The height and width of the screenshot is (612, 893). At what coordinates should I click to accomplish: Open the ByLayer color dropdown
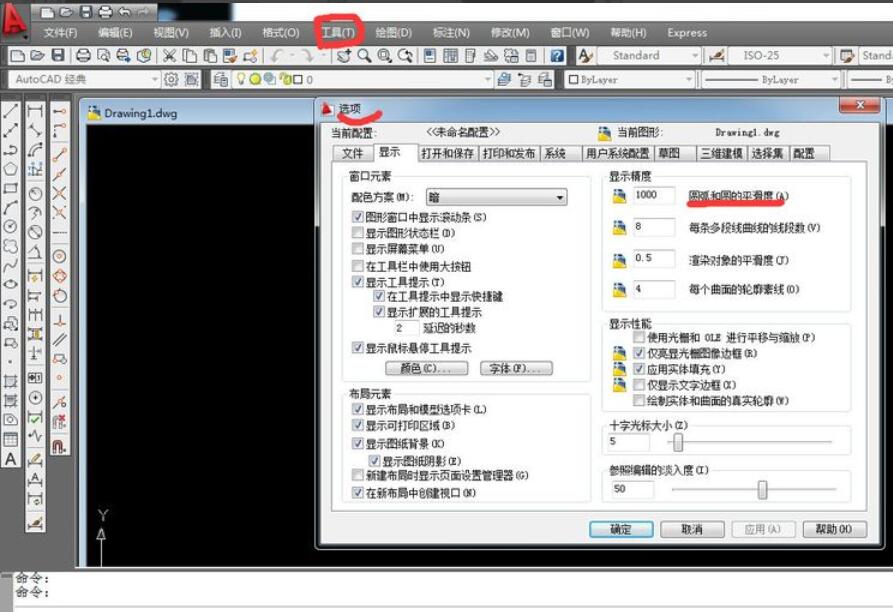point(630,80)
